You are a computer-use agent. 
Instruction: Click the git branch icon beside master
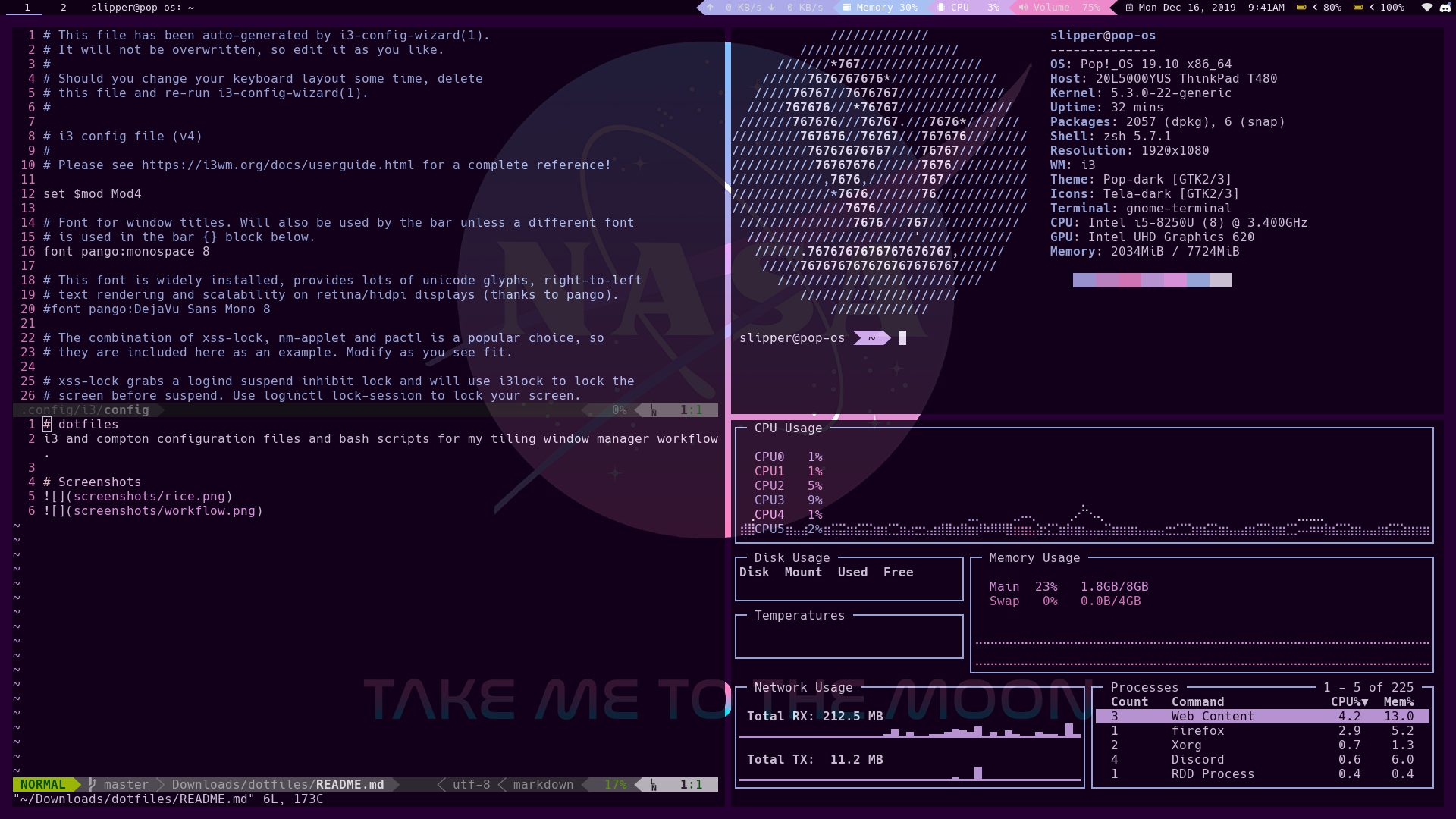[93, 785]
